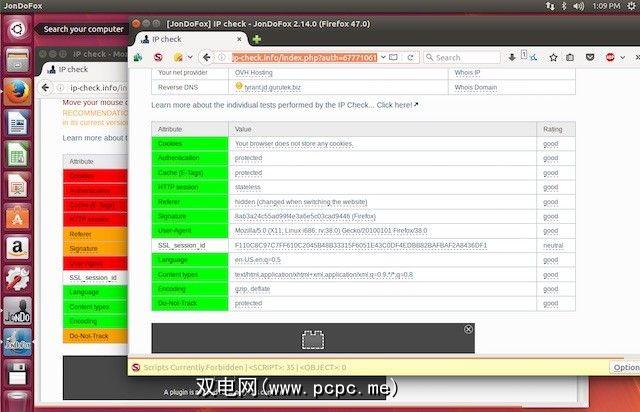Click the 'neutral' rating for SSL_session_id
The image size is (640, 412).
click(553, 245)
